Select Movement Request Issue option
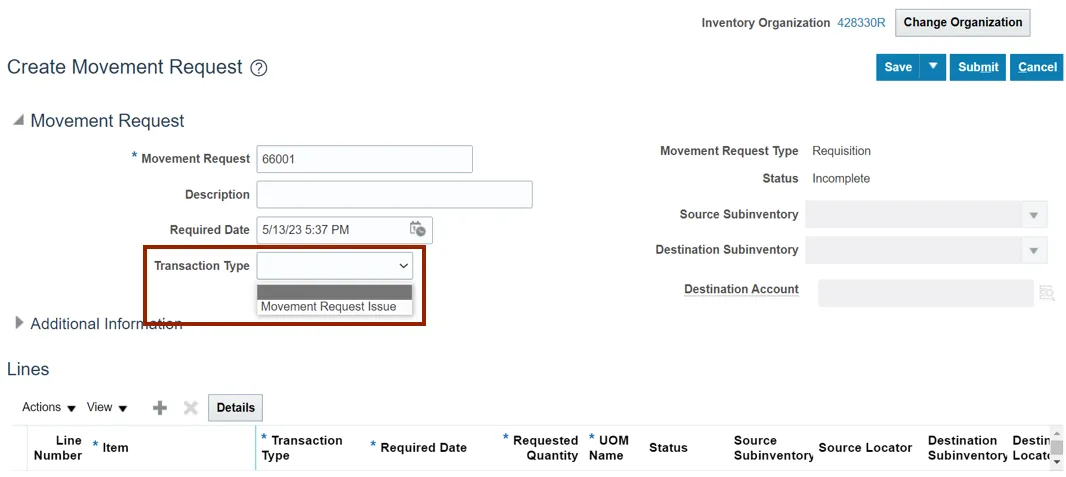This screenshot has height=477, width=1066. pyautogui.click(x=328, y=307)
